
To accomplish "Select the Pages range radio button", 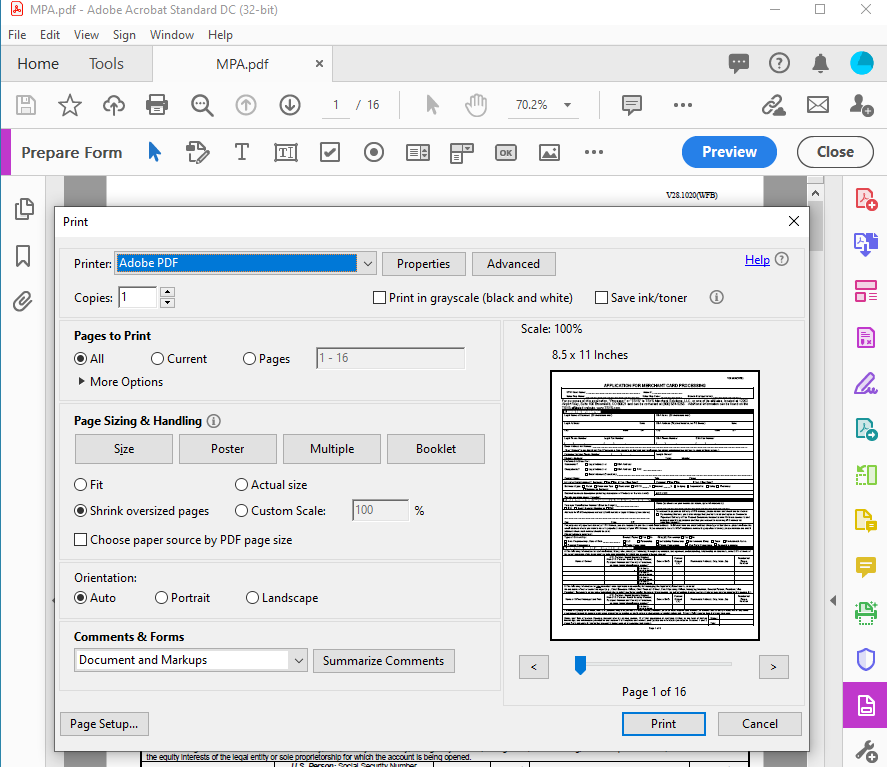I will pyautogui.click(x=249, y=359).
